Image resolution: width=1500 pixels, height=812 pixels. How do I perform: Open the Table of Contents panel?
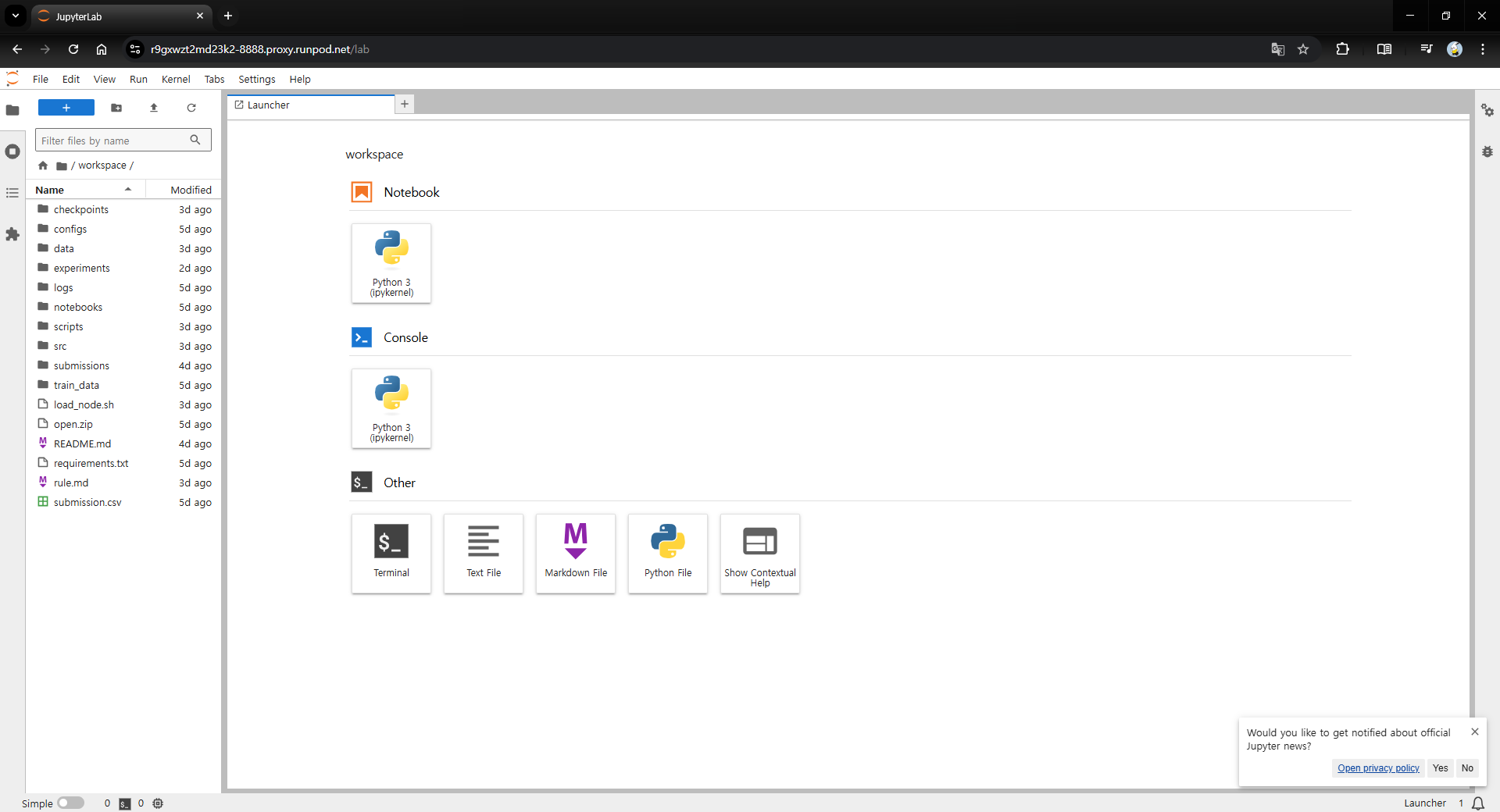[x=12, y=193]
